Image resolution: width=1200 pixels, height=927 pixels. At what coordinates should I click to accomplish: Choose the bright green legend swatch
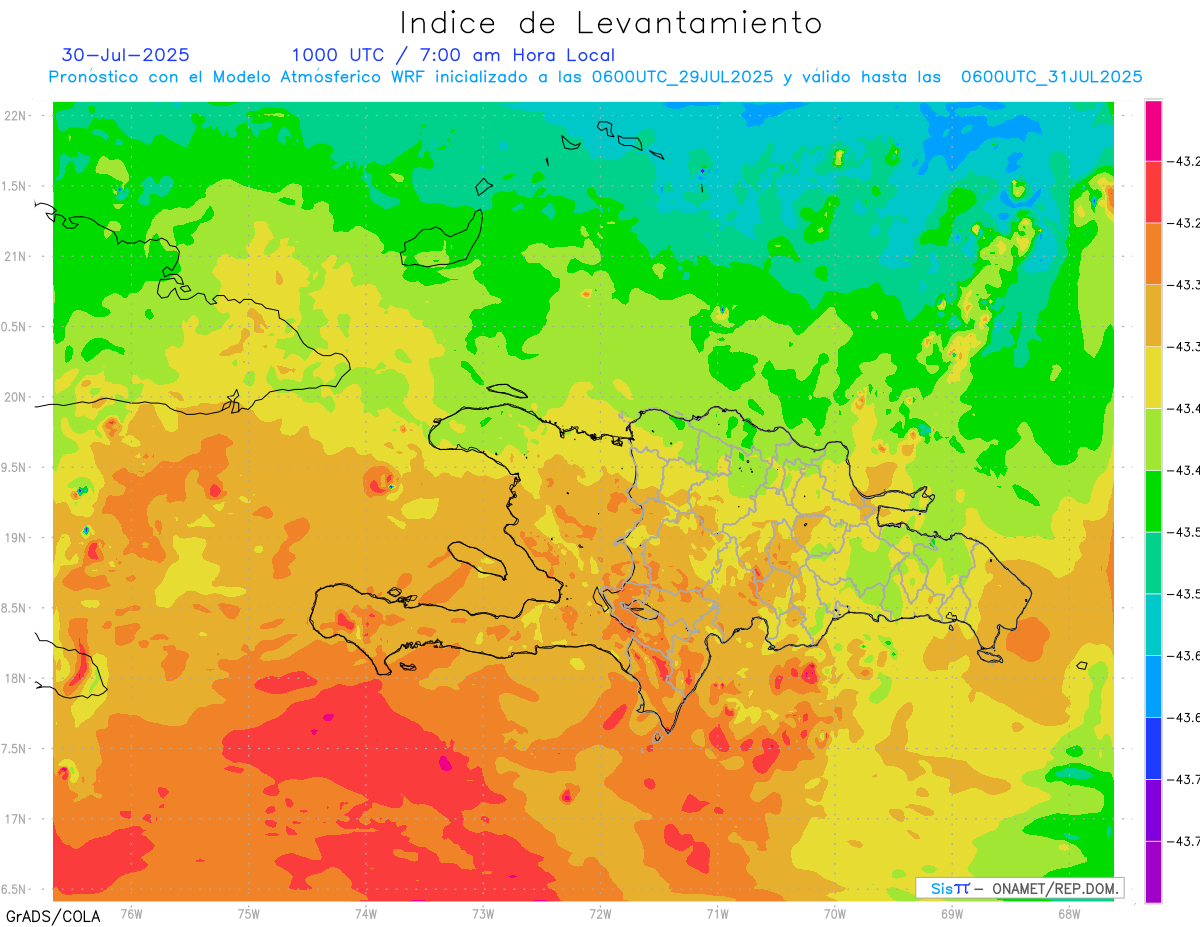[x=1153, y=501]
